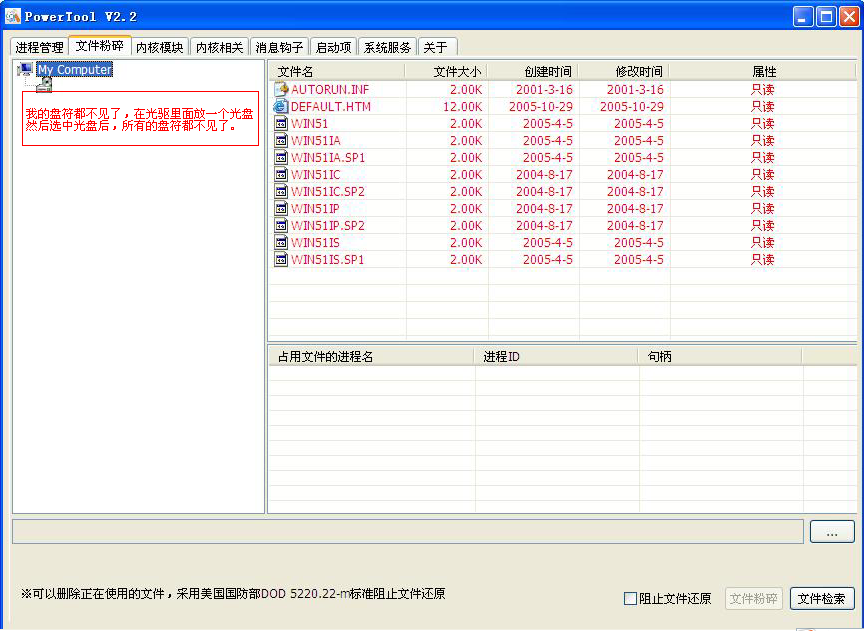This screenshot has height=631, width=864.
Task: Click the icon next to WIN51IS.SP1
Action: [281, 260]
